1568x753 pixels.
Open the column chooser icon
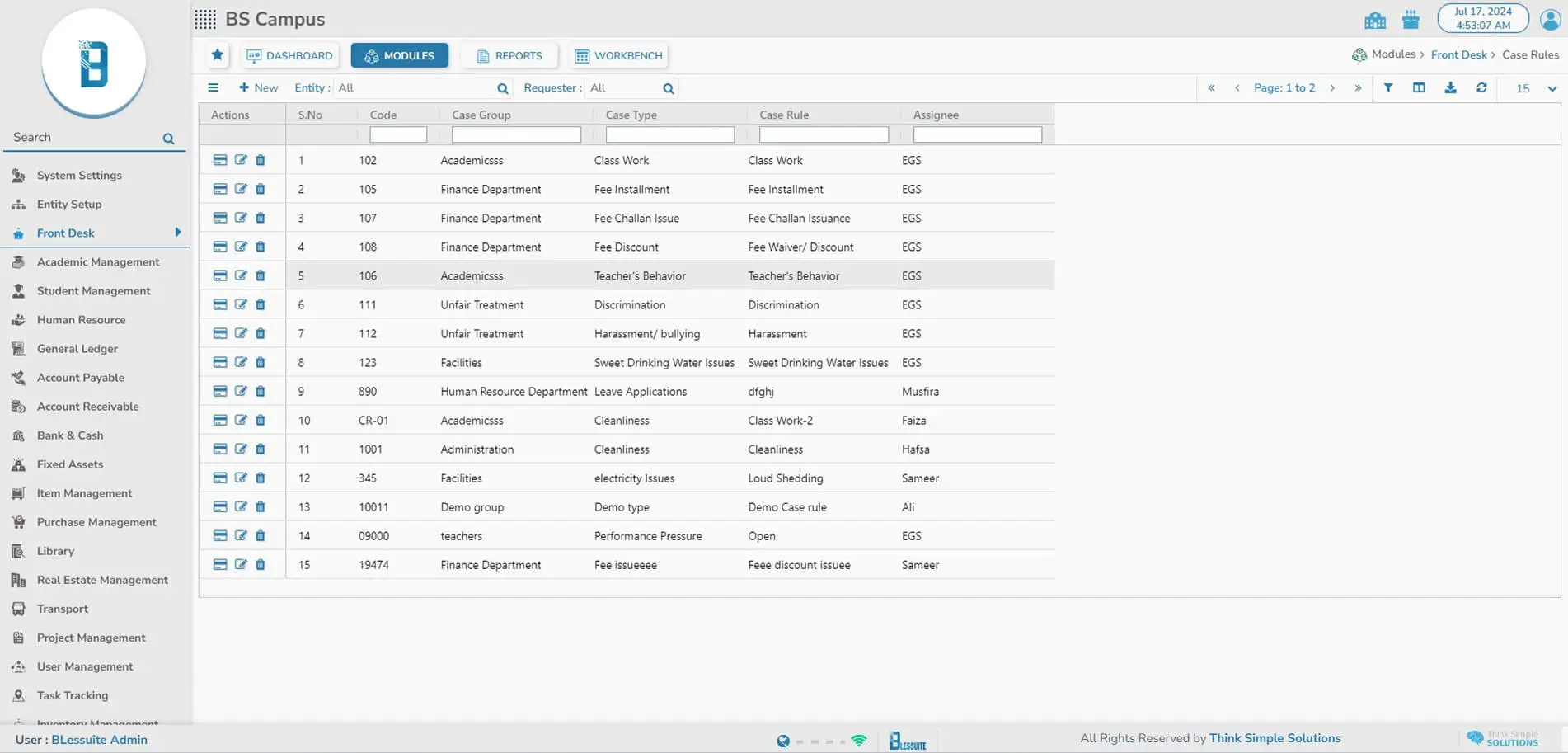click(1419, 88)
